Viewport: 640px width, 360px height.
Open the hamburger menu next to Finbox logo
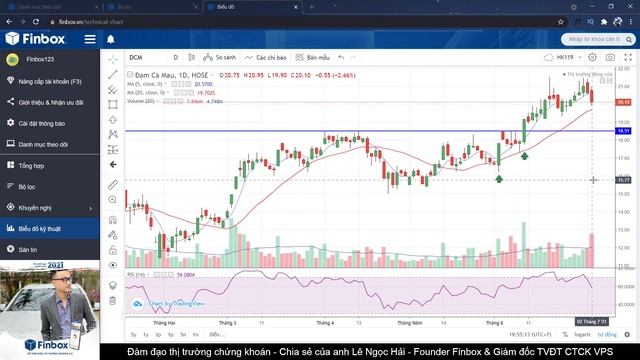(x=90, y=39)
